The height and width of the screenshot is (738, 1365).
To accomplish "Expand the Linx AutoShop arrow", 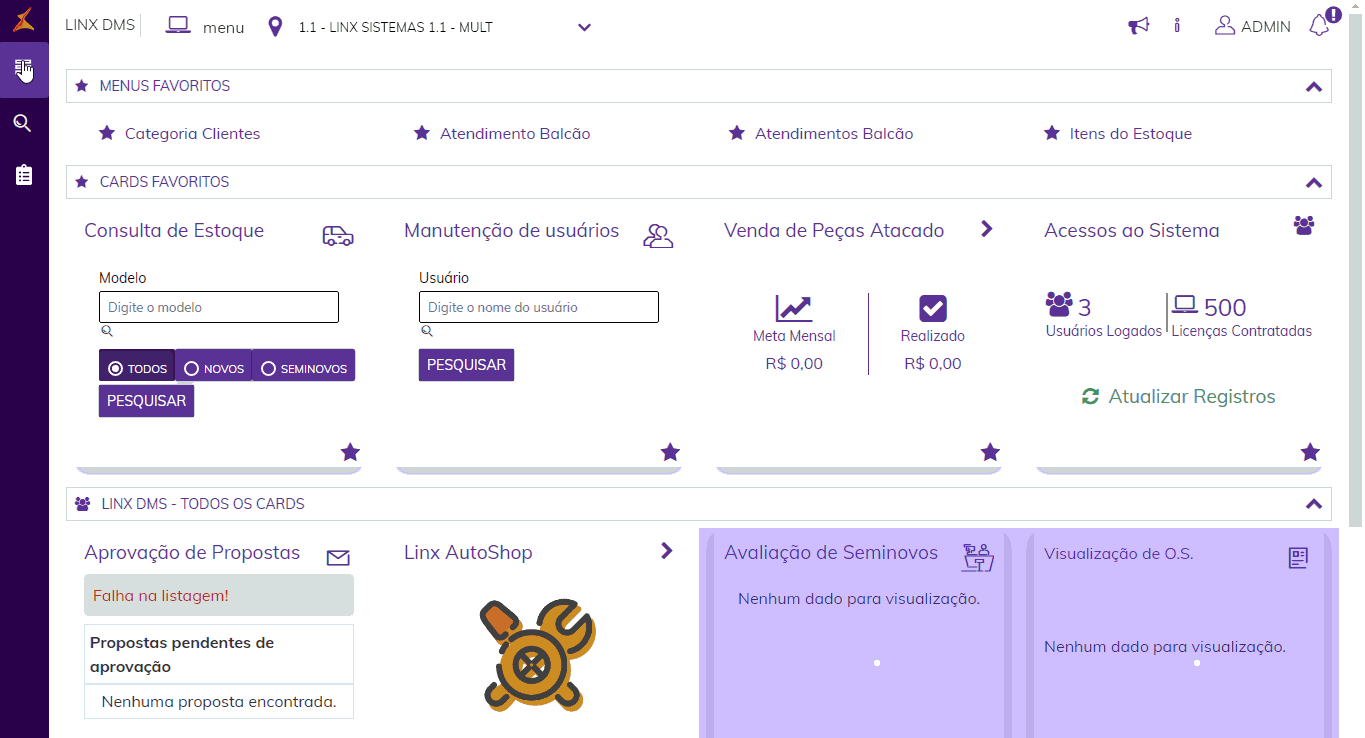I will (667, 551).
